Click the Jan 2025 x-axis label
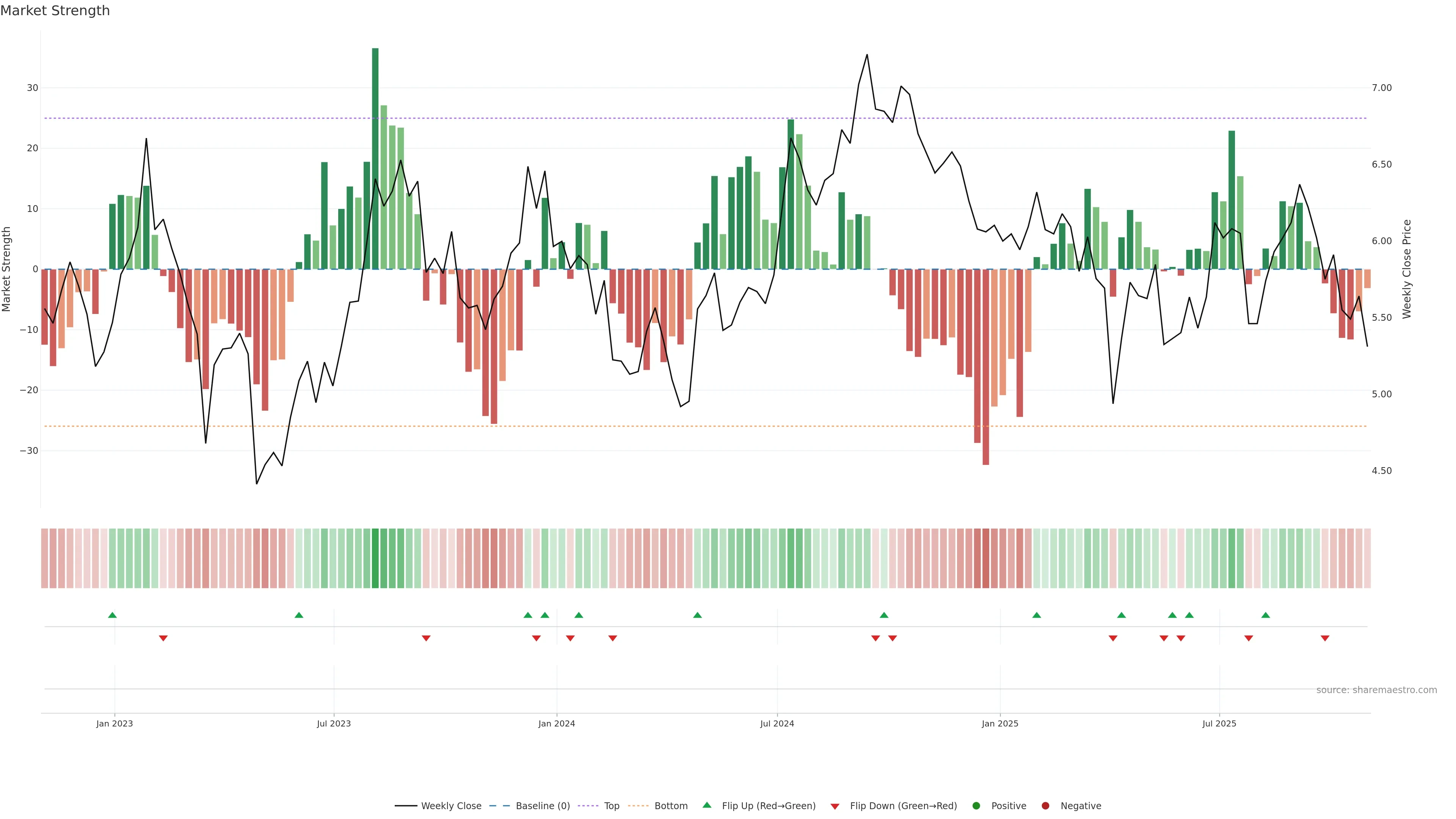The width and height of the screenshot is (1456, 819). (1000, 723)
